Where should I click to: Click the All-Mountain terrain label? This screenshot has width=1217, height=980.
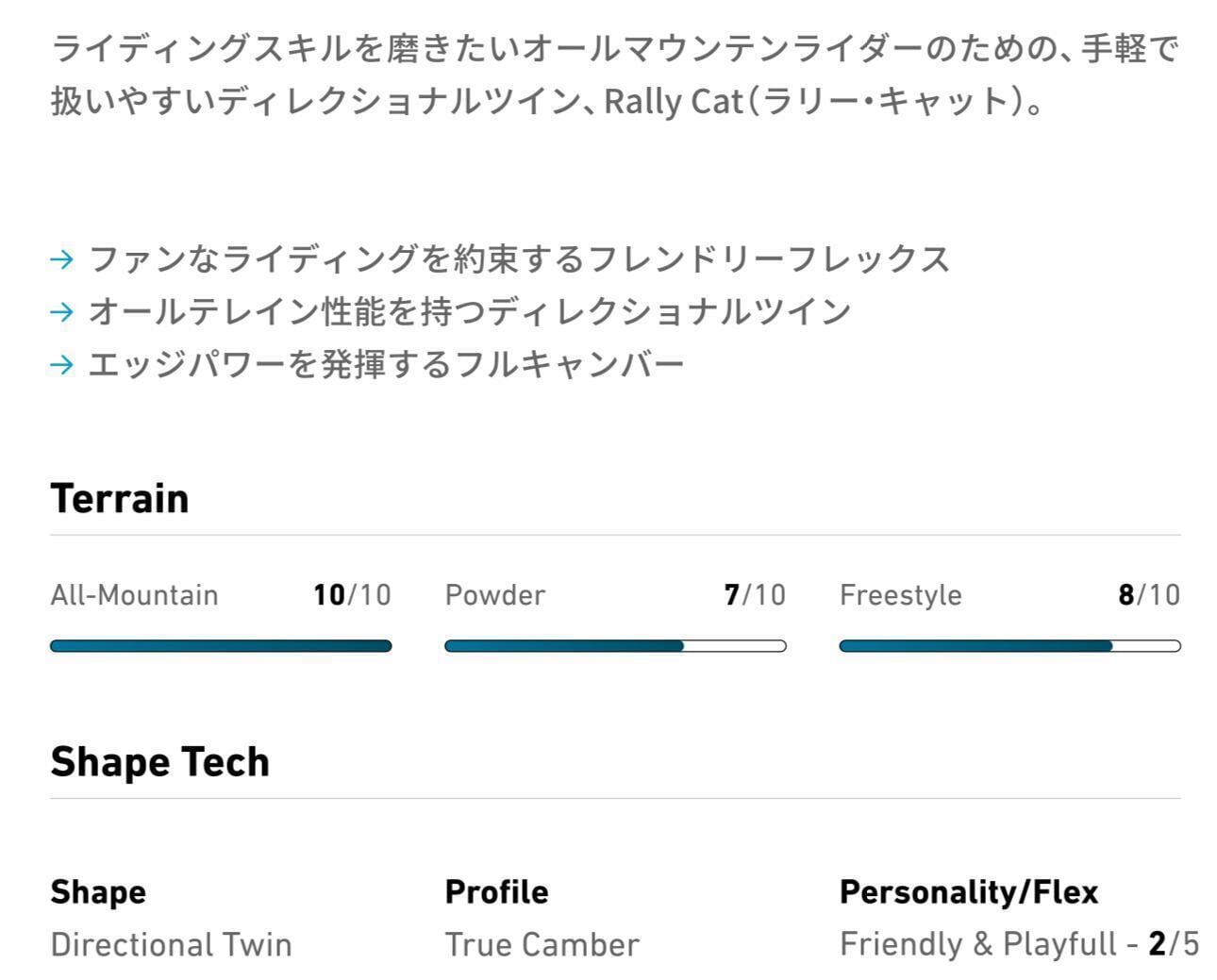tap(134, 595)
